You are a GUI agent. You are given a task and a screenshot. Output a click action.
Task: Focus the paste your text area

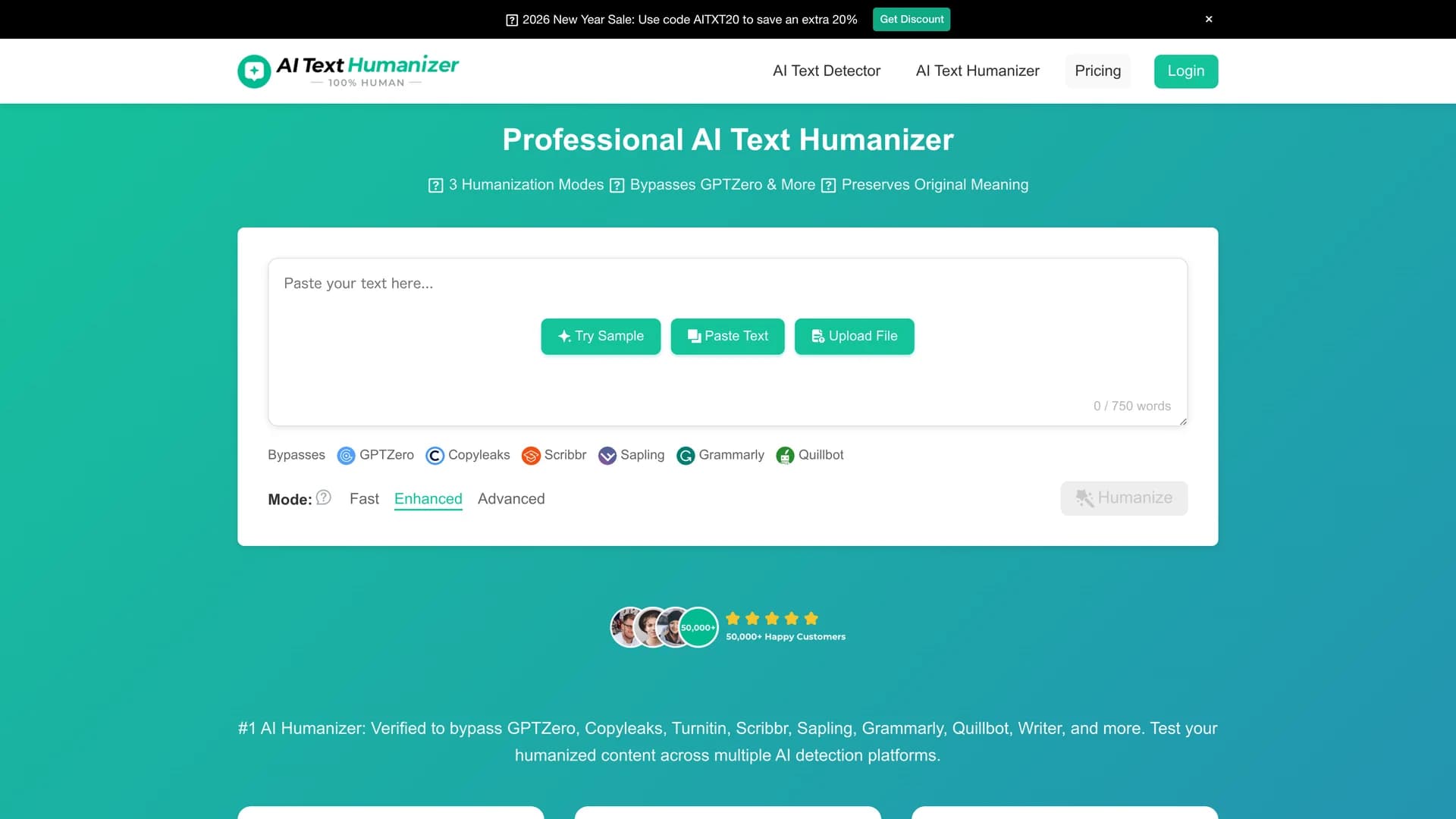point(727,342)
